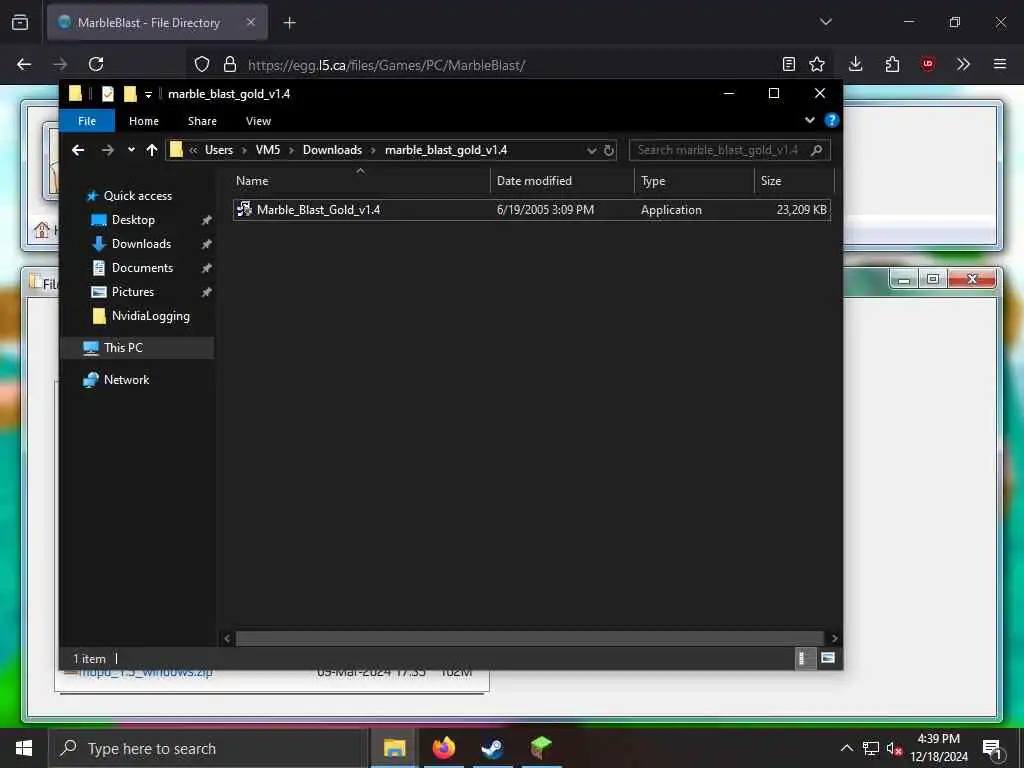Open Marble_Blast_Gold_v1.4 application file icon

244,209
